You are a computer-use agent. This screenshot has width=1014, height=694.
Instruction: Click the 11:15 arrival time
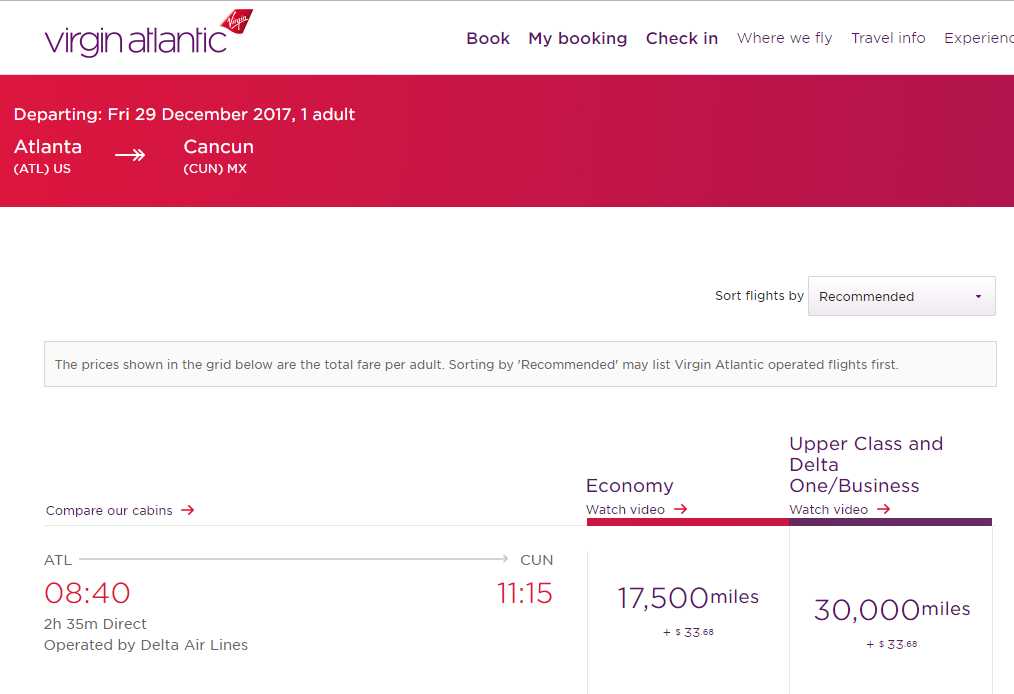(x=524, y=593)
